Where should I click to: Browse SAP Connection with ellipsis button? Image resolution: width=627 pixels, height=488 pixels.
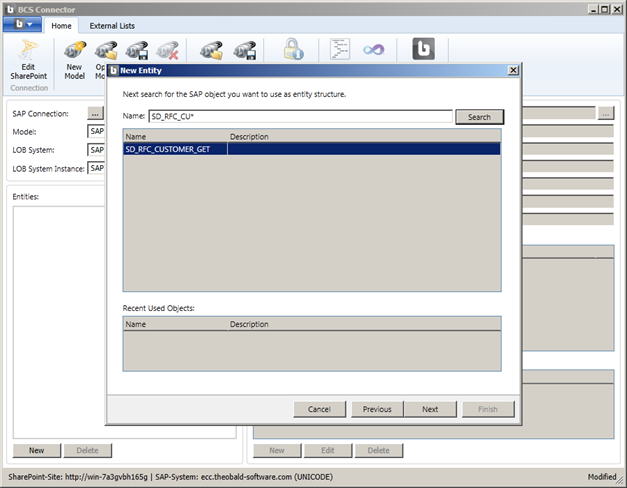coord(95,113)
